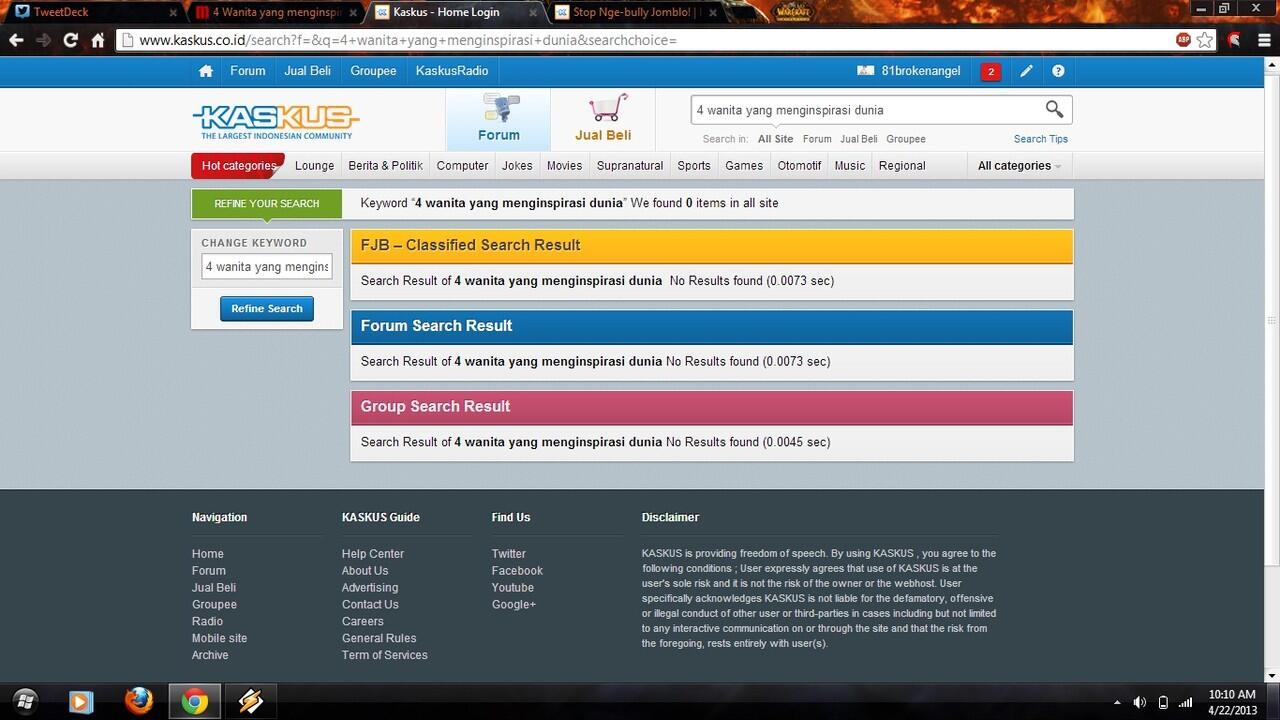
Task: Click the KASKUS logo
Action: (275, 121)
